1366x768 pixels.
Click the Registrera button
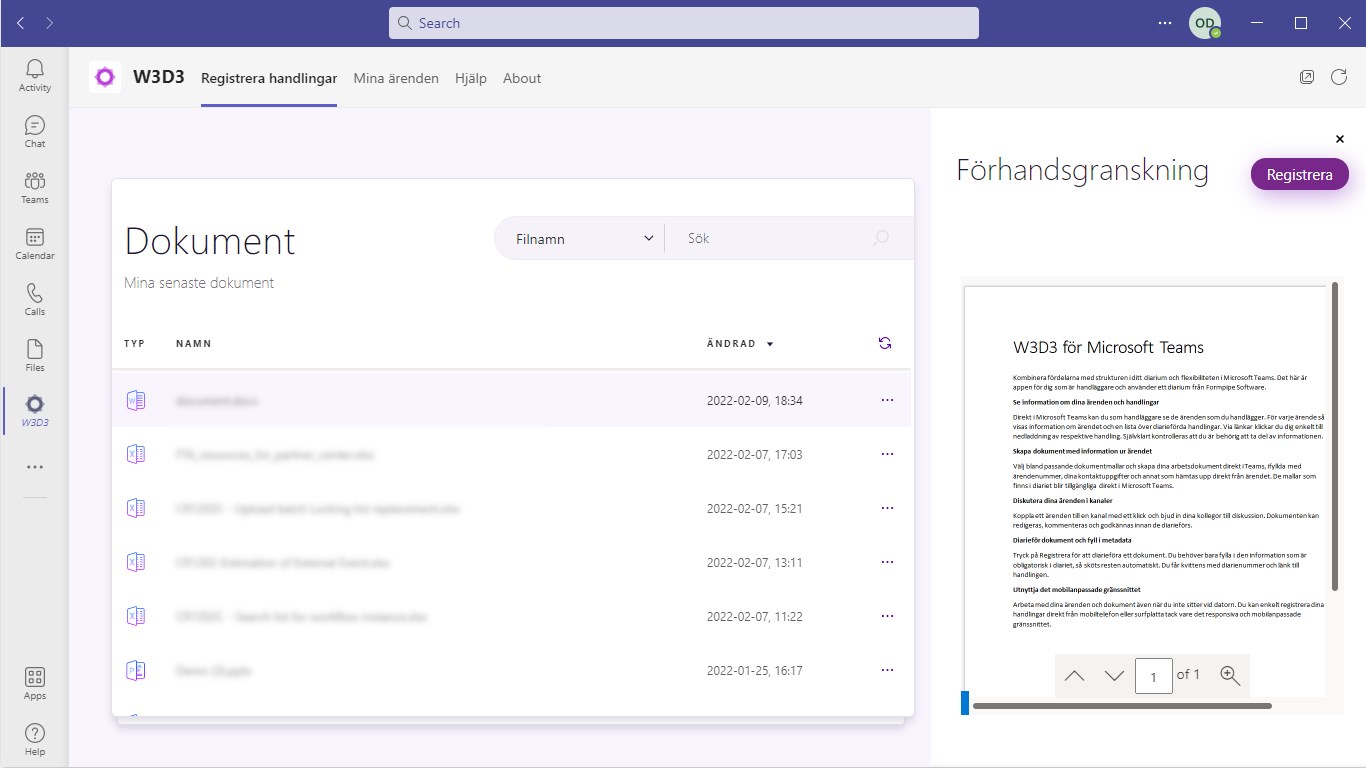point(1299,174)
